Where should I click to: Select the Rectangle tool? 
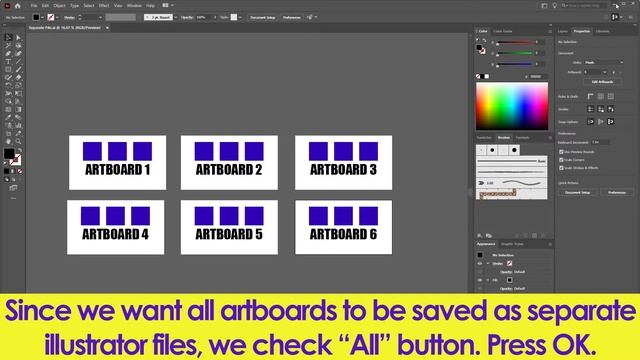pyautogui.click(x=8, y=69)
